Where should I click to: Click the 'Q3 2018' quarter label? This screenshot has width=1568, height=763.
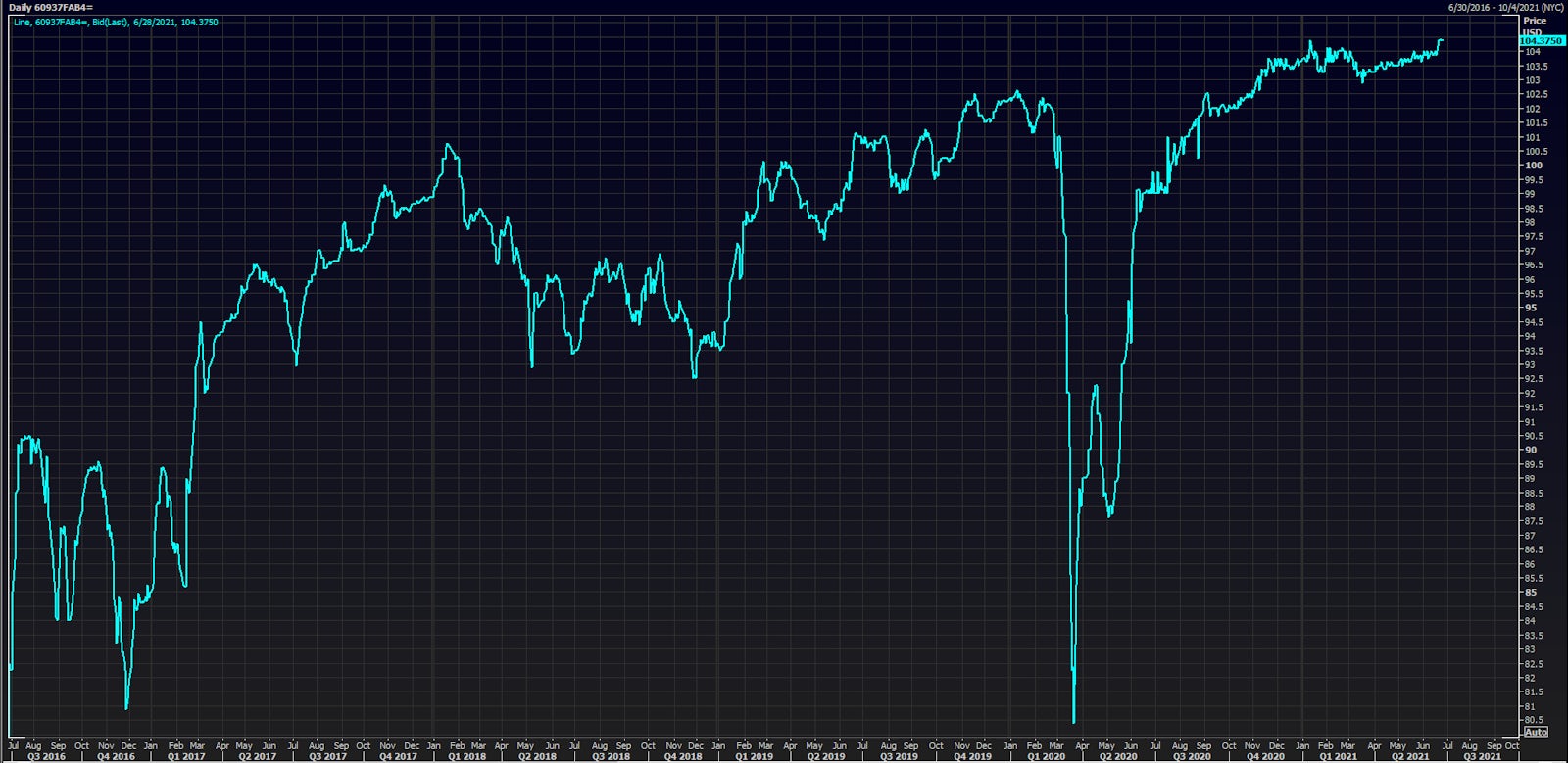[x=611, y=756]
